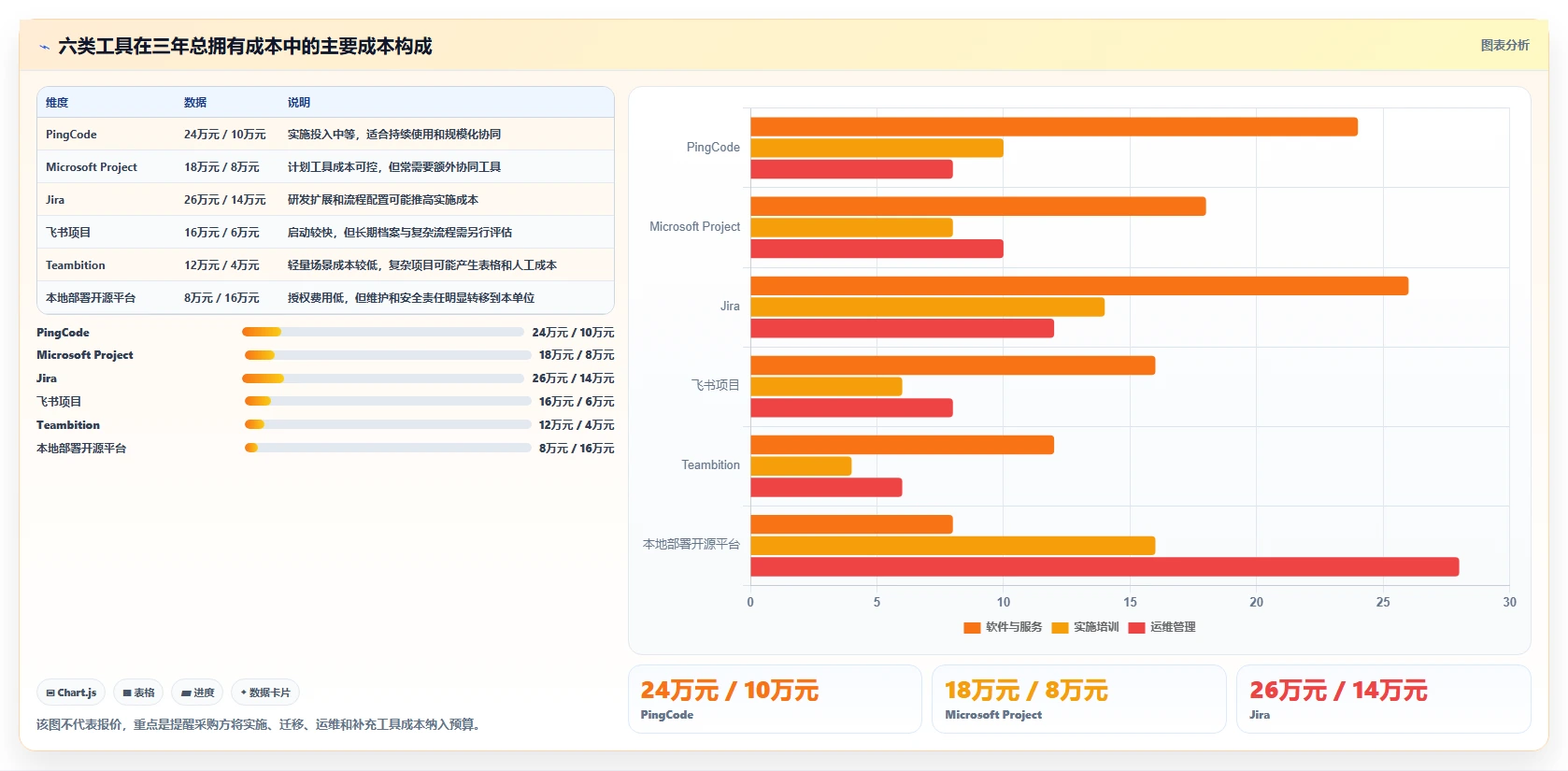Screen dimensions: 1568x771
Task: Click the 本地部署开源平台 y-axis label in chart
Action: pyautogui.click(x=691, y=545)
